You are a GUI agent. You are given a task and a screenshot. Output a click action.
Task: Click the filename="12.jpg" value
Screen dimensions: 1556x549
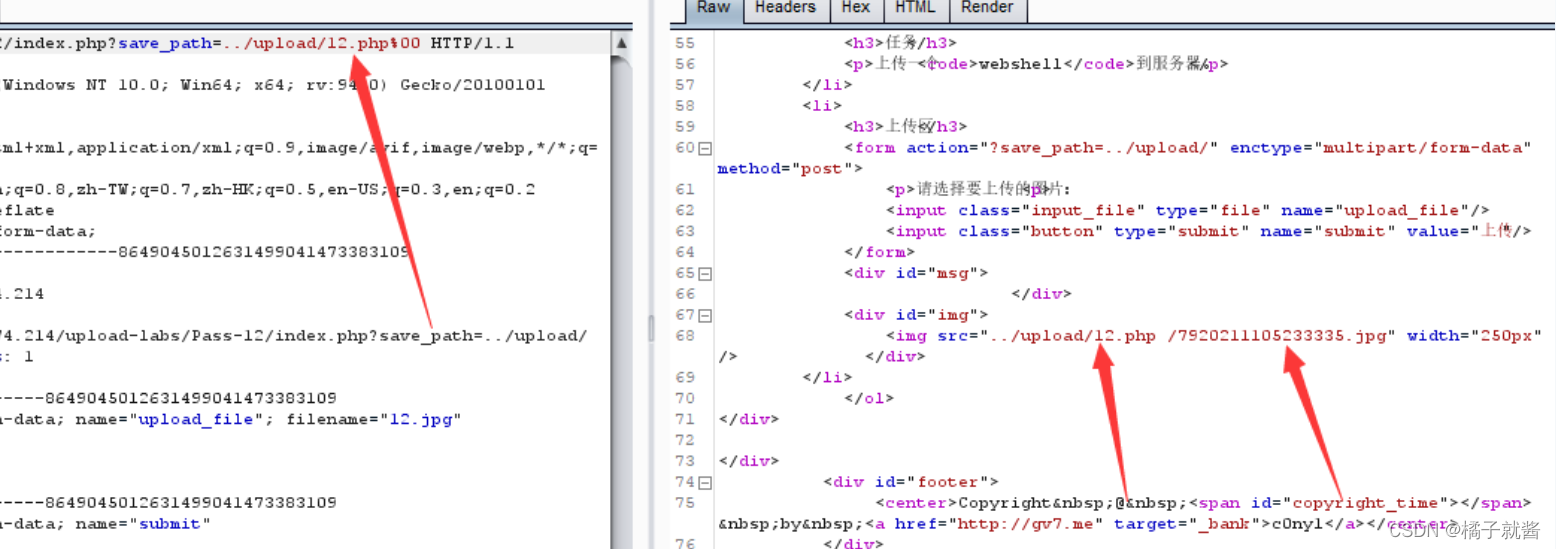coord(374,419)
